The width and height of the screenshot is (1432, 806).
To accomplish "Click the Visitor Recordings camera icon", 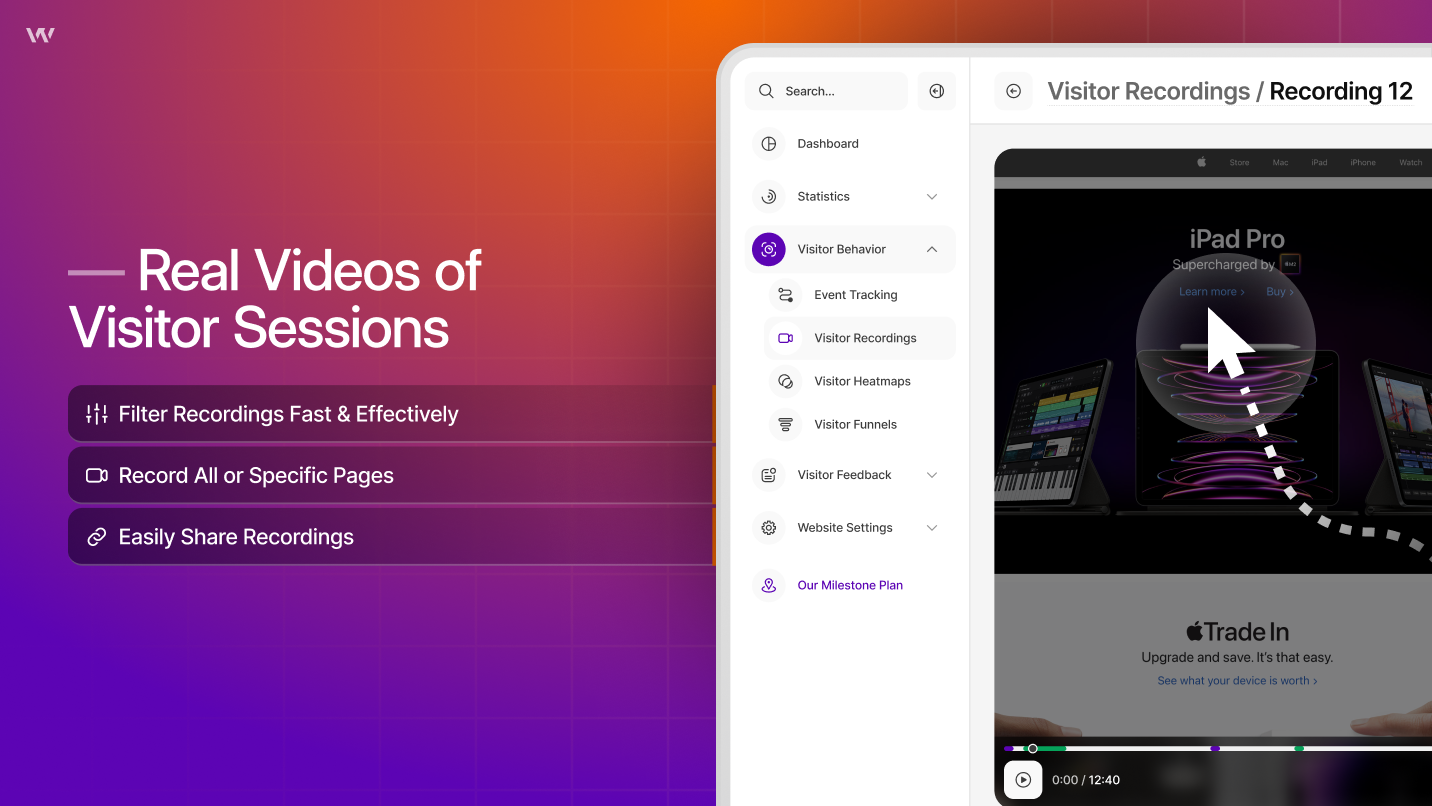I will (x=786, y=338).
